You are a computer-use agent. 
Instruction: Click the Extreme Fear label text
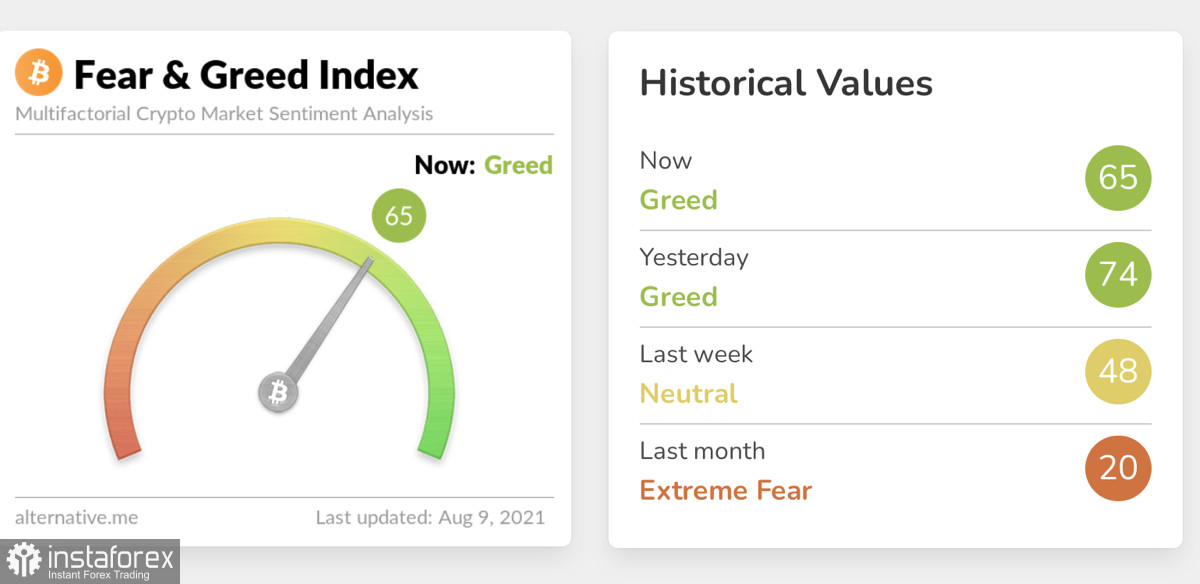coord(726,490)
